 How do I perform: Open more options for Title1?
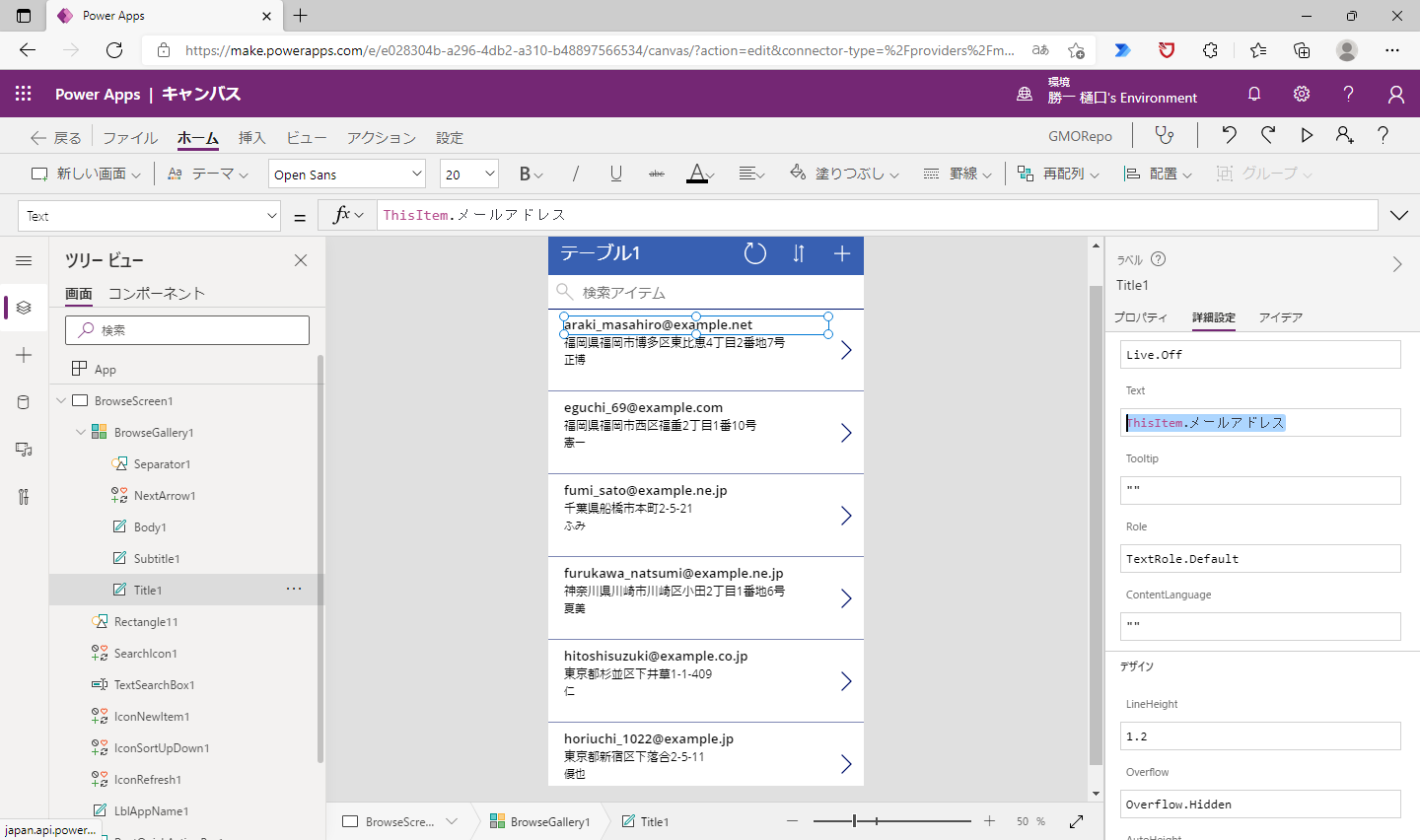pos(294,589)
